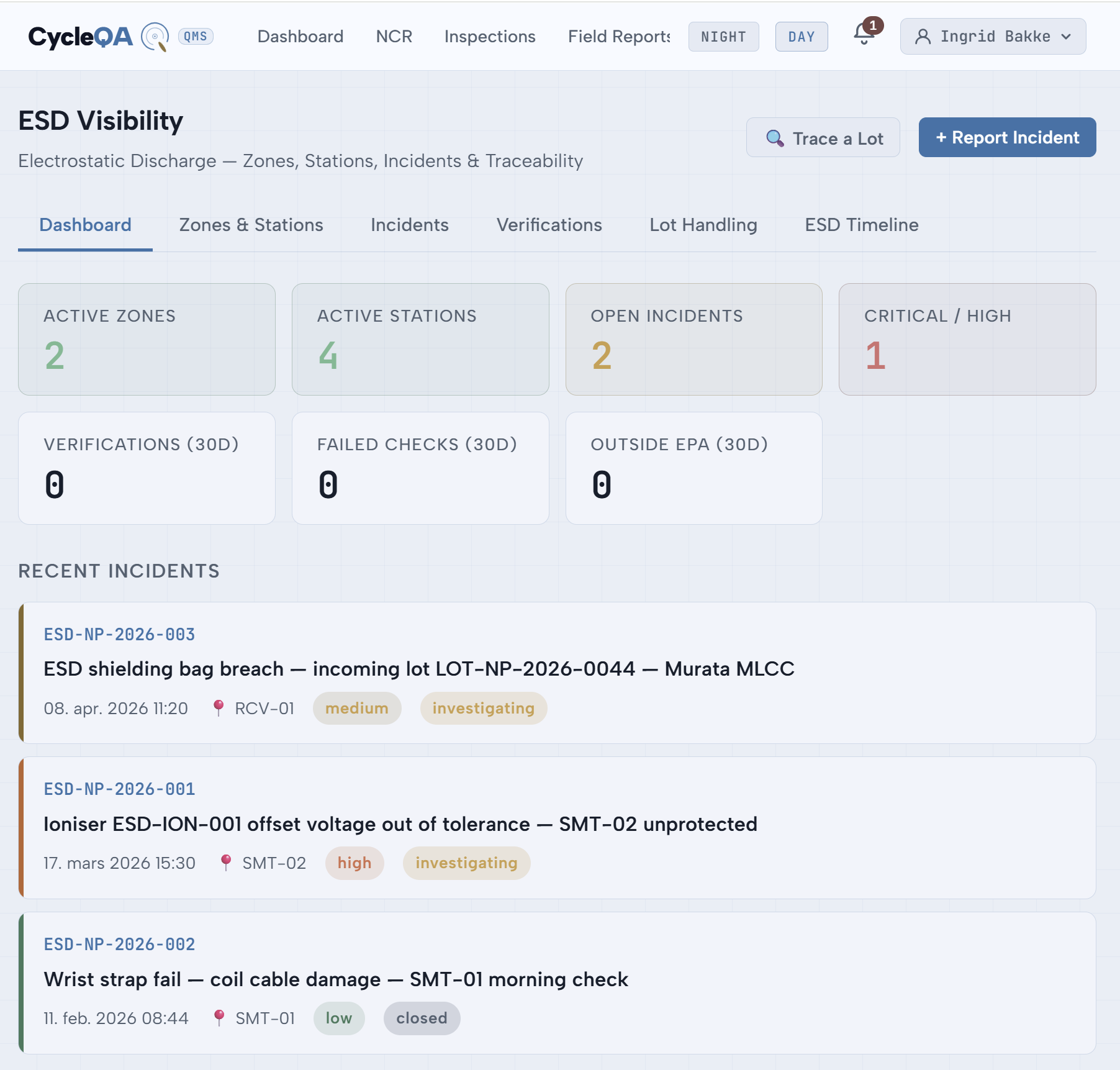Click the red notification count badge
Image resolution: width=1120 pixels, height=1070 pixels.
click(x=873, y=25)
